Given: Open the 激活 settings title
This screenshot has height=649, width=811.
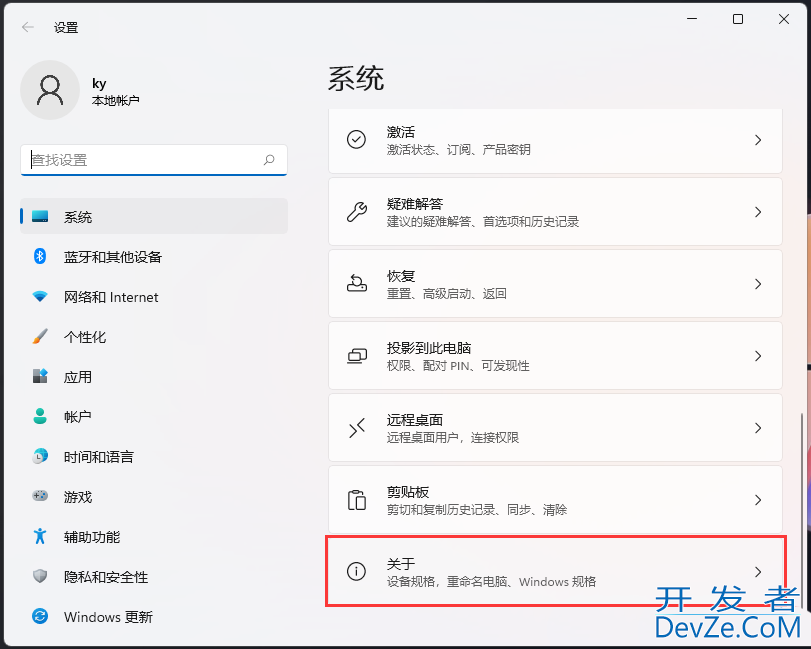Looking at the screenshot, I should pos(401,132).
